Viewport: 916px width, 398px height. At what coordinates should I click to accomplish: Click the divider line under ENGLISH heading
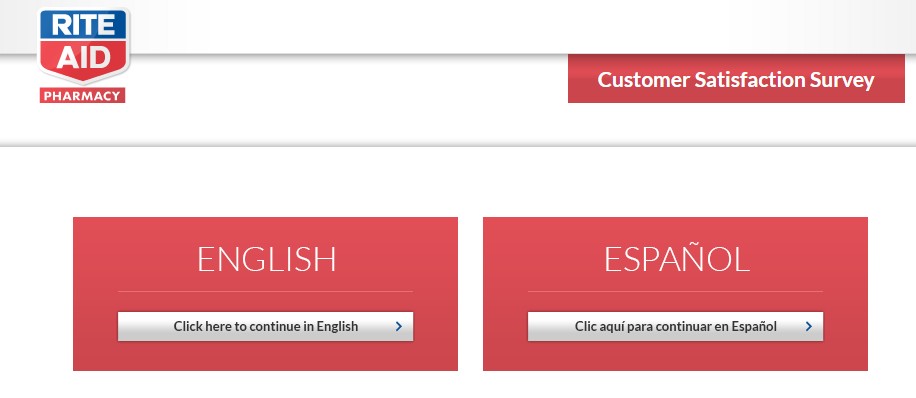coord(265,291)
